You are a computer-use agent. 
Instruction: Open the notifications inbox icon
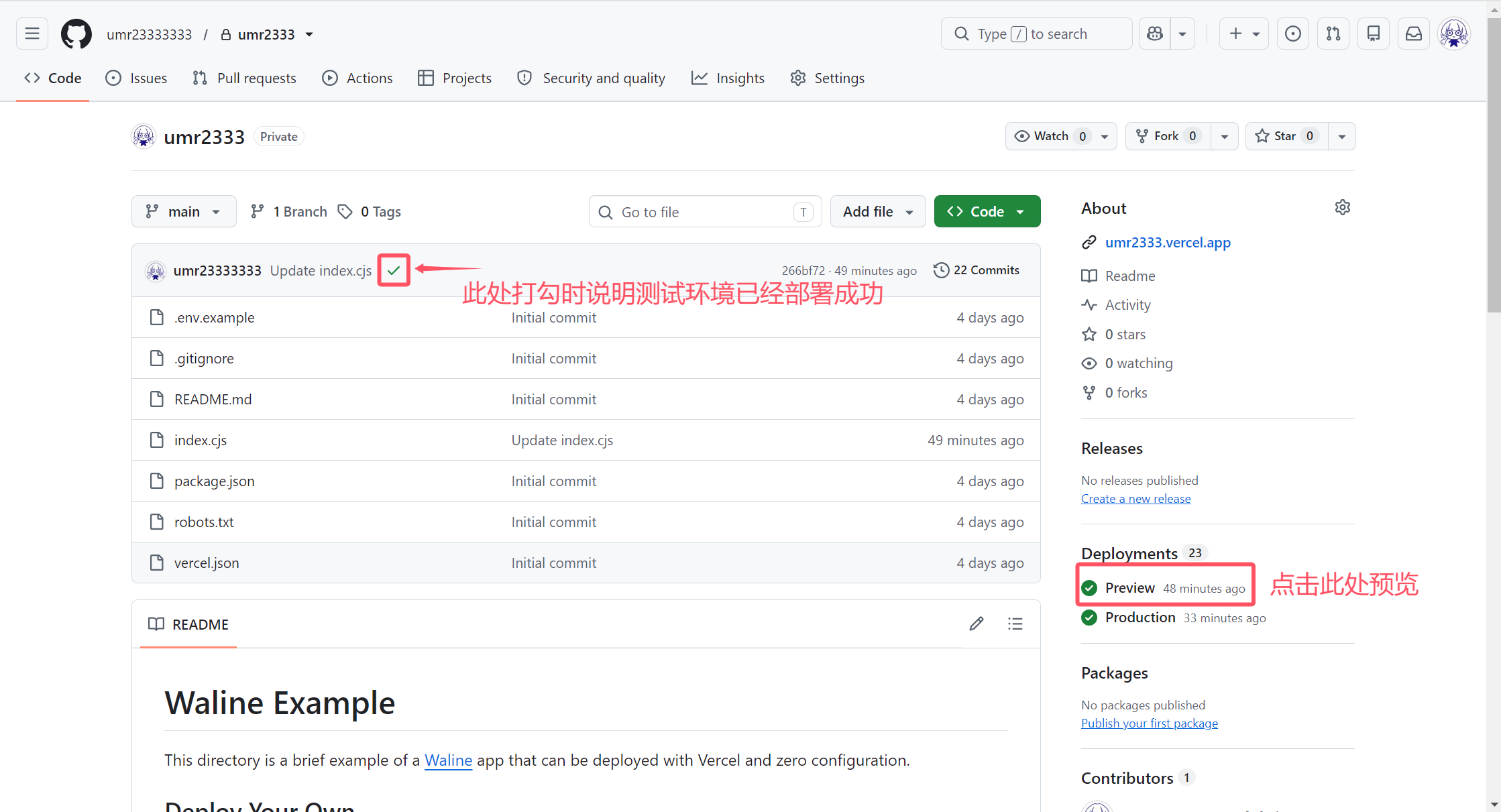coord(1414,34)
